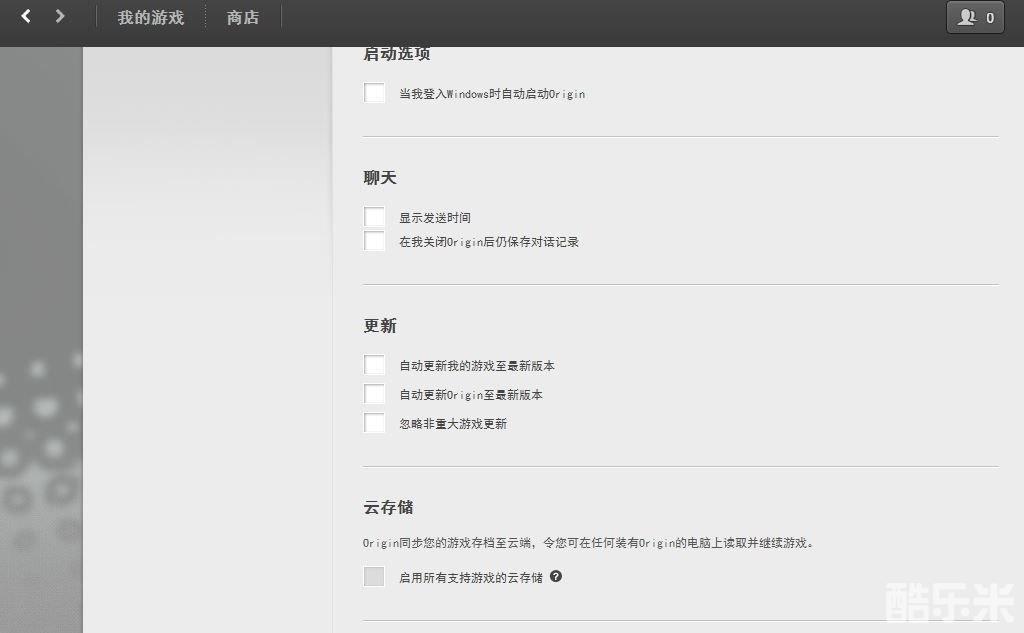Click the 聊天 section heading
This screenshot has height=633, width=1024.
(x=380, y=178)
